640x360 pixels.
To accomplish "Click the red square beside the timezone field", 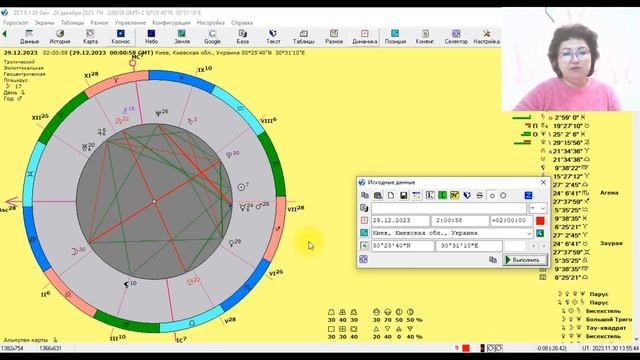I will pyautogui.click(x=540, y=220).
